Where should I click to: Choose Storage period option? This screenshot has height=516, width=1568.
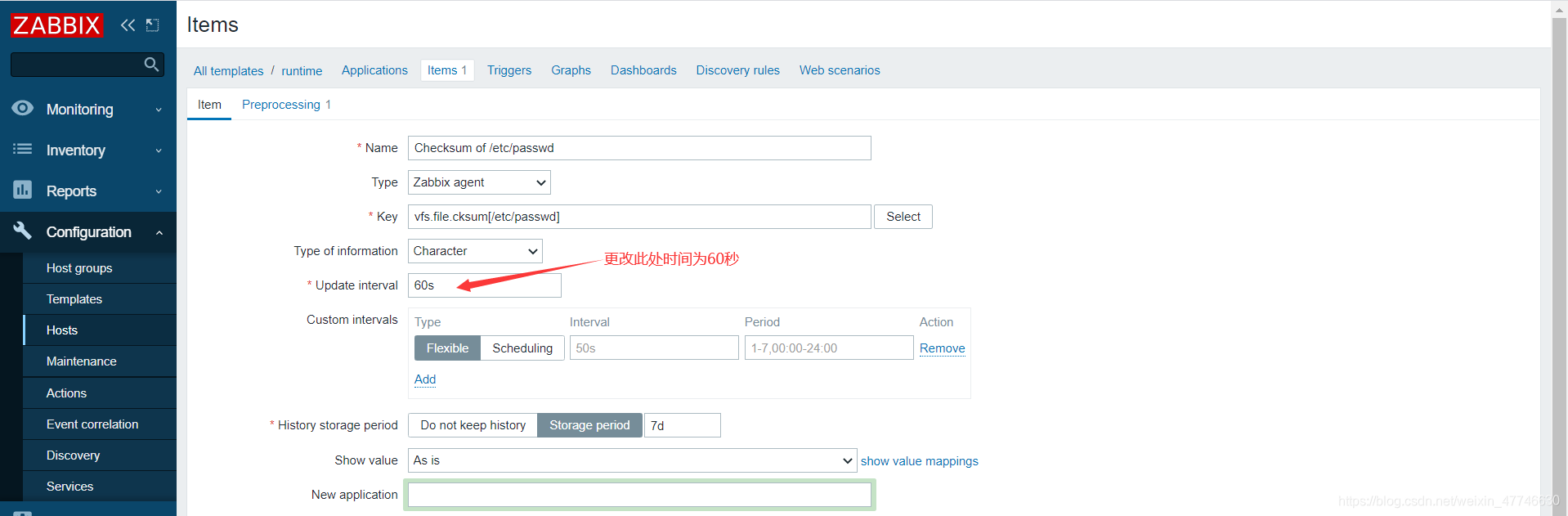(x=589, y=425)
